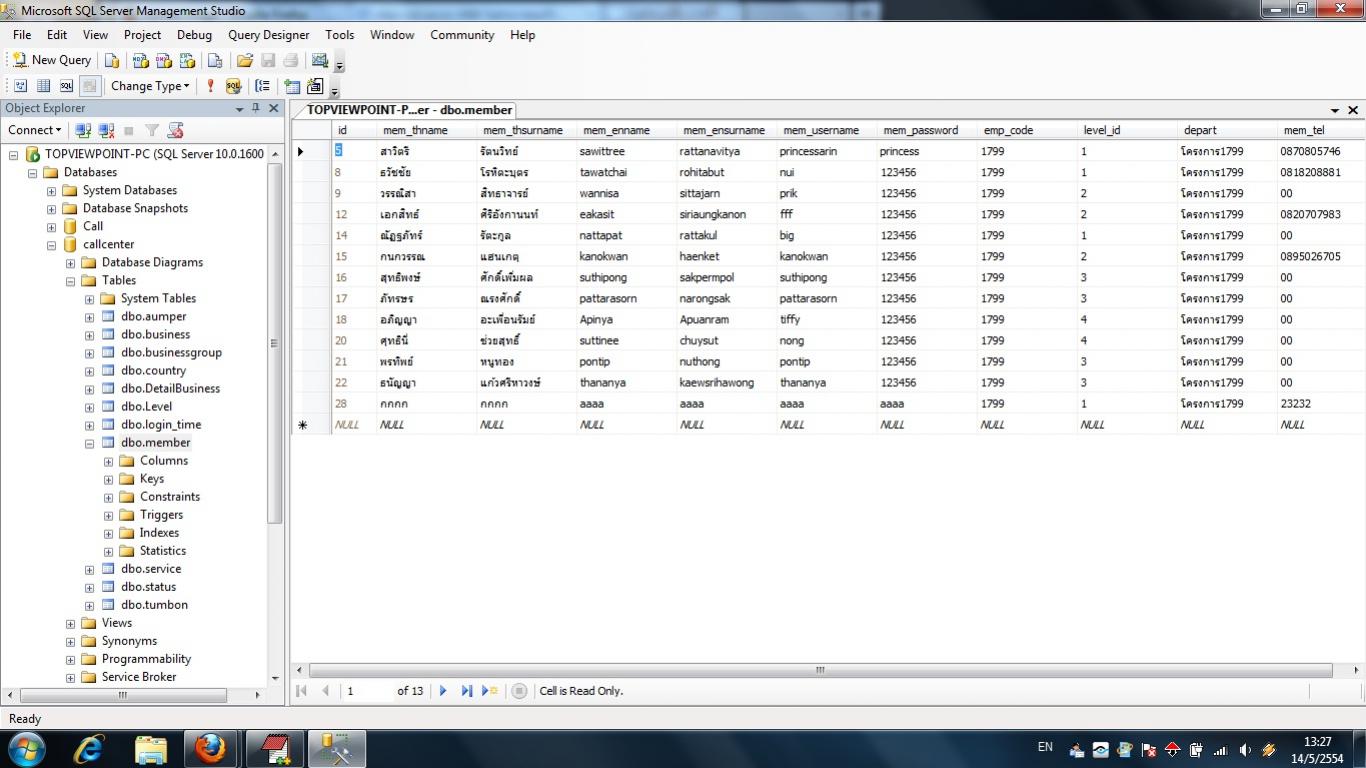Open the Change Type dropdown

150,86
